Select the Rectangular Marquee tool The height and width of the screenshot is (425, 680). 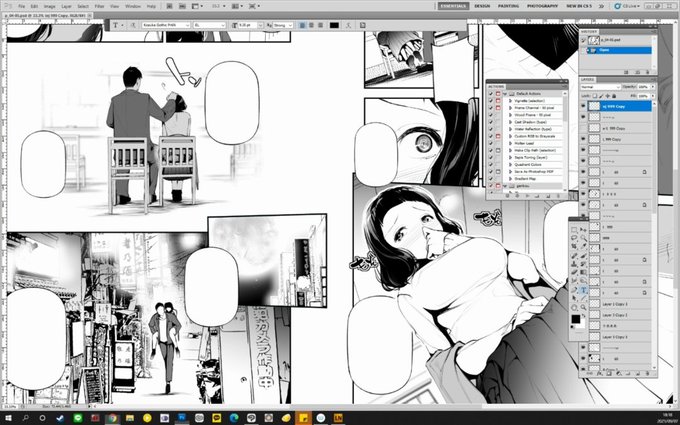click(x=574, y=230)
